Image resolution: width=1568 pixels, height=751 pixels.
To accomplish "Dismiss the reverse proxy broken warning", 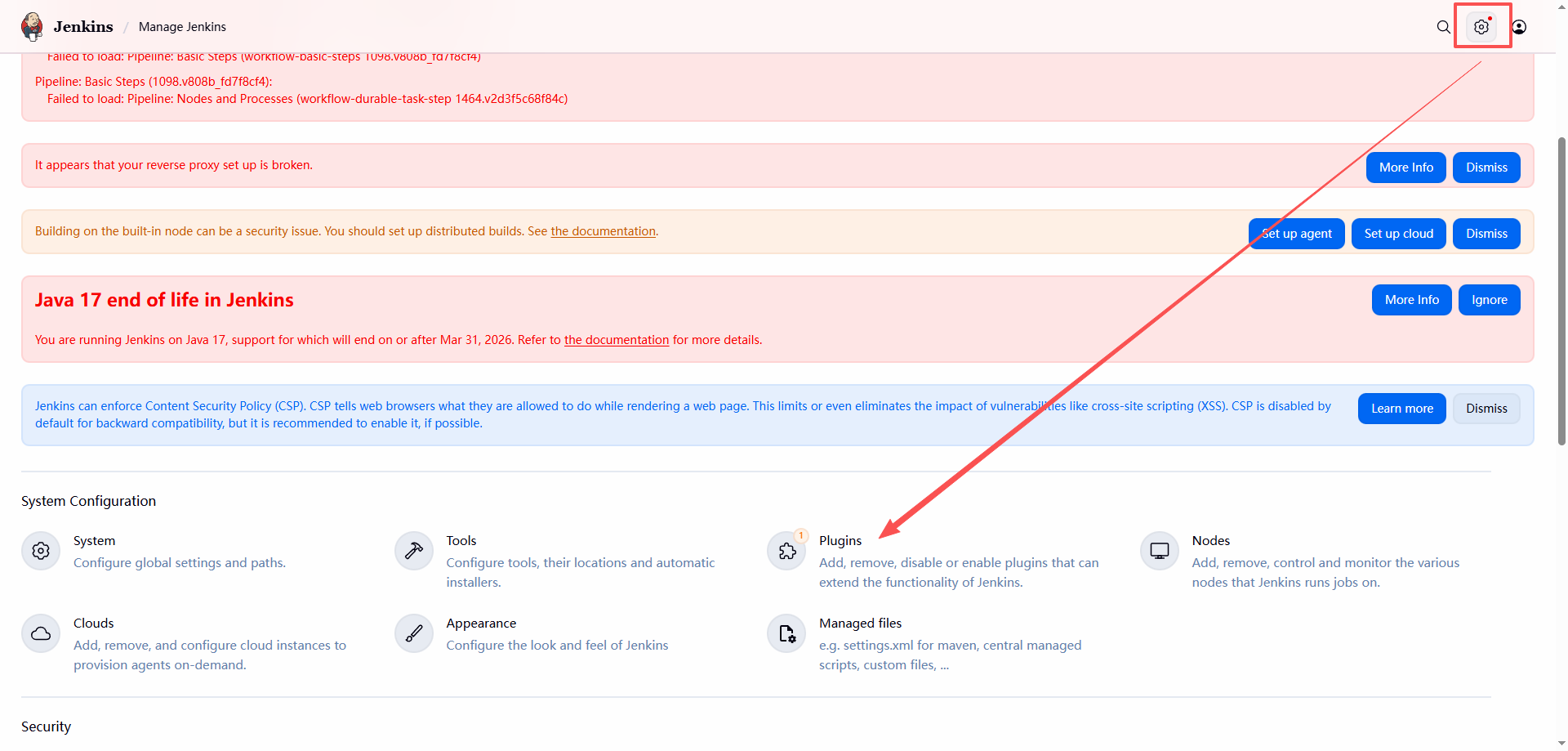I will point(1486,168).
